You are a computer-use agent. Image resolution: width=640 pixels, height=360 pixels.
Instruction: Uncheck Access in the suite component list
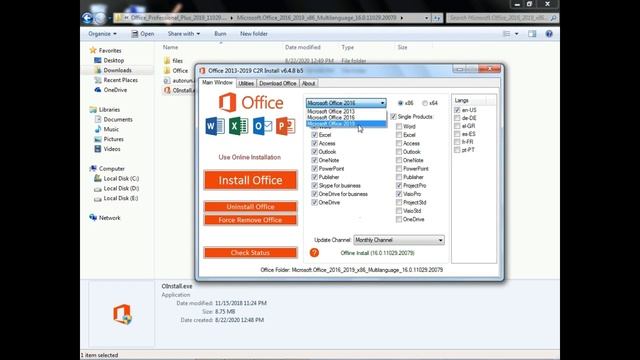point(314,143)
